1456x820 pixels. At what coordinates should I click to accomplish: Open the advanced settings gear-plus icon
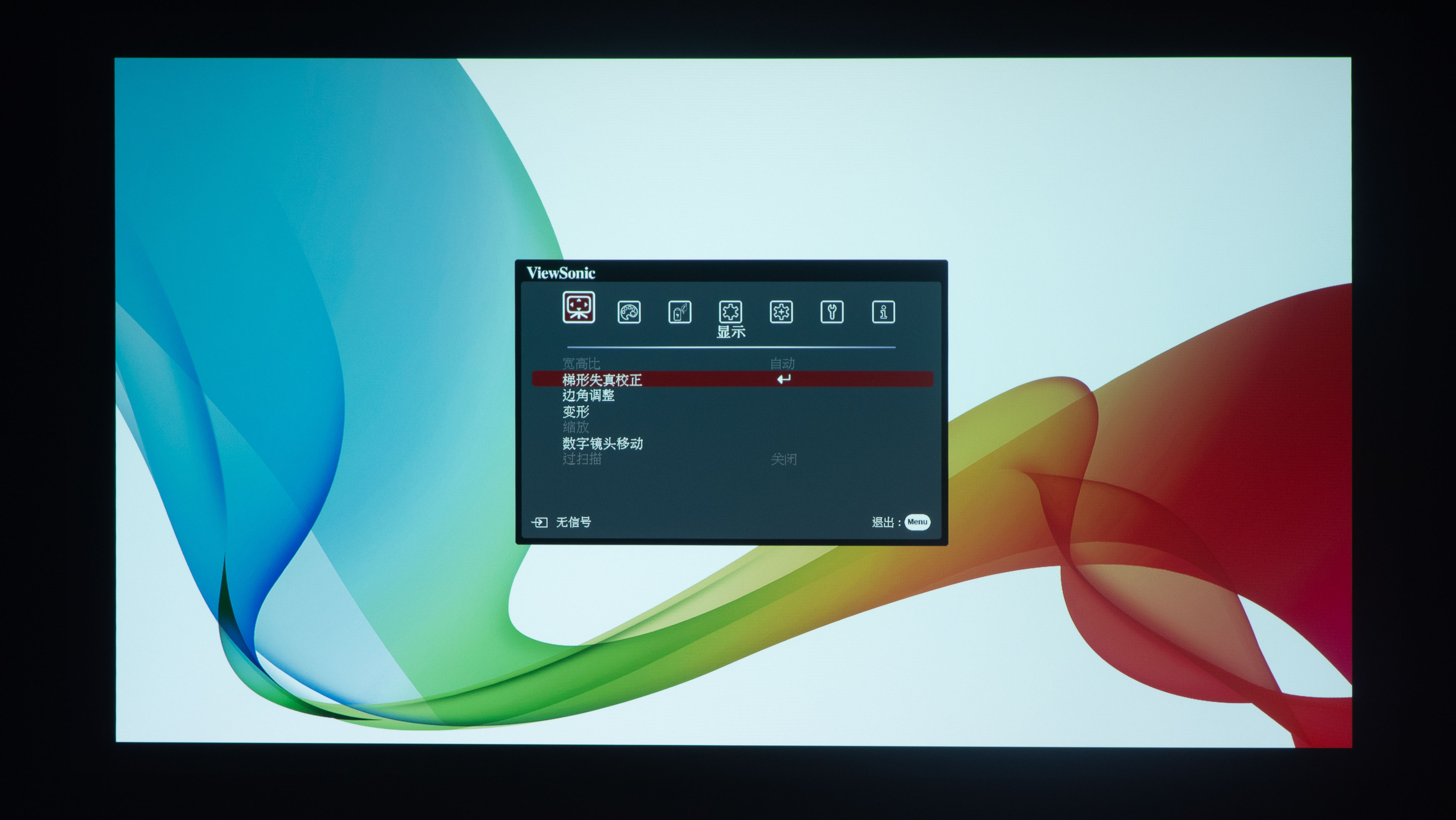tap(781, 312)
